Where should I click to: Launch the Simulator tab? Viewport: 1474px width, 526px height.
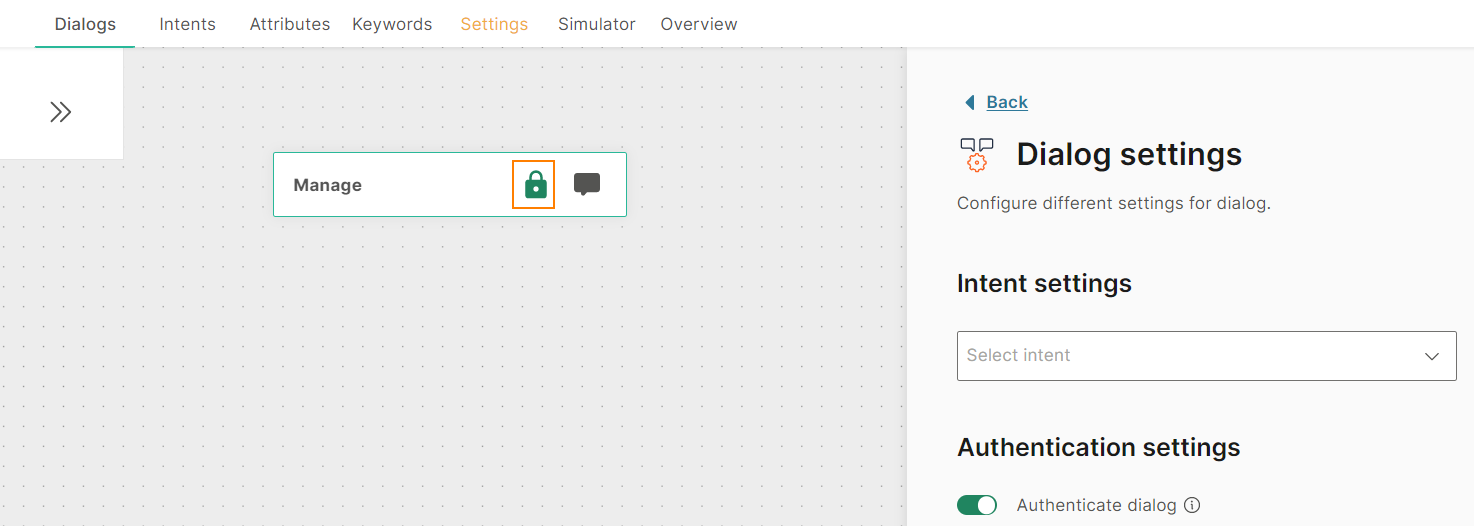point(597,24)
